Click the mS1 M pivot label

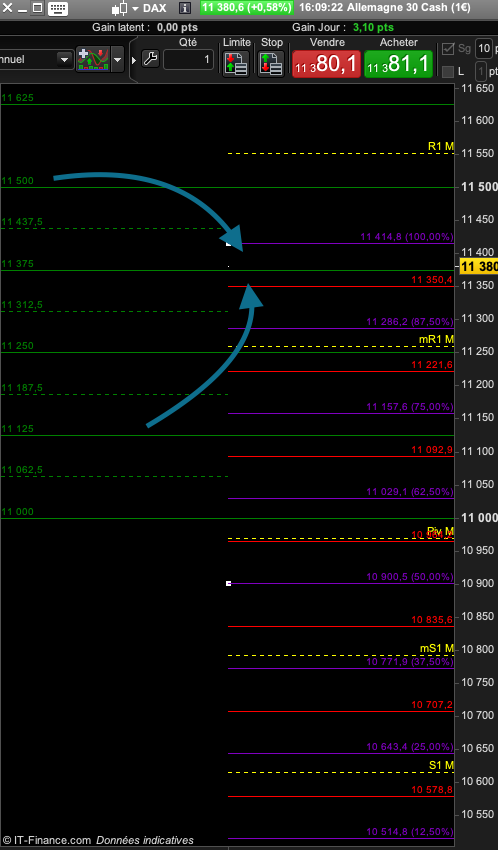(437, 648)
